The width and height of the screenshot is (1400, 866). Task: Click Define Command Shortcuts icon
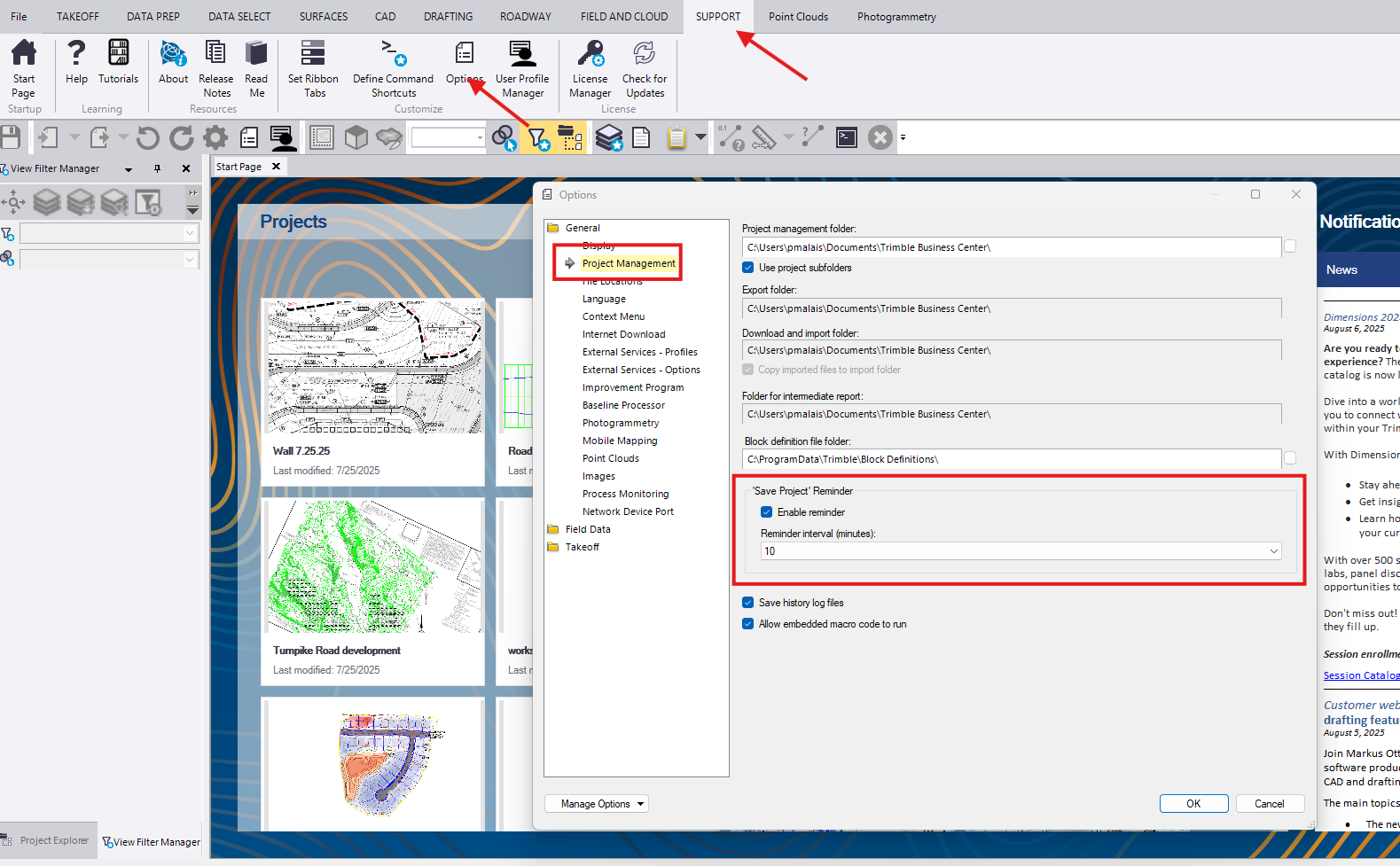393,55
